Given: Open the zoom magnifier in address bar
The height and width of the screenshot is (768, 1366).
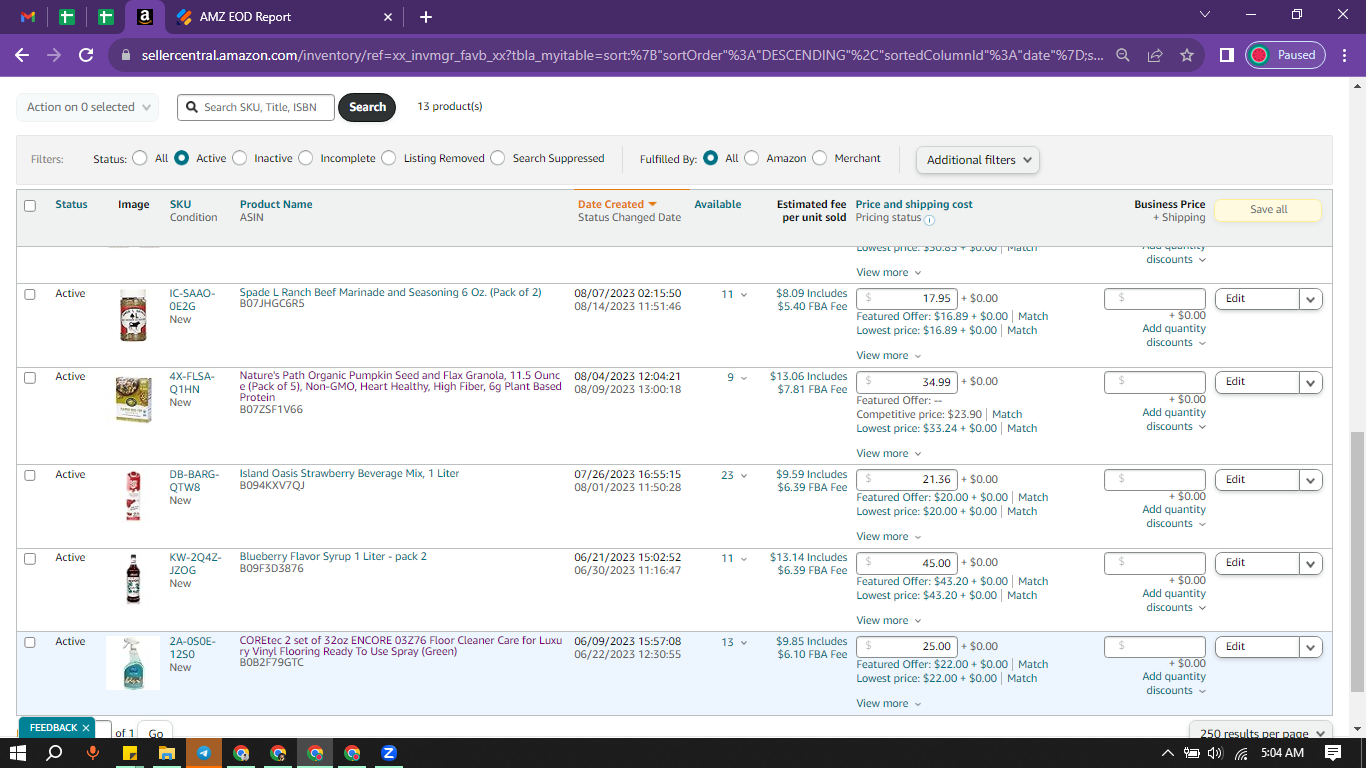Looking at the screenshot, I should click(x=1123, y=55).
